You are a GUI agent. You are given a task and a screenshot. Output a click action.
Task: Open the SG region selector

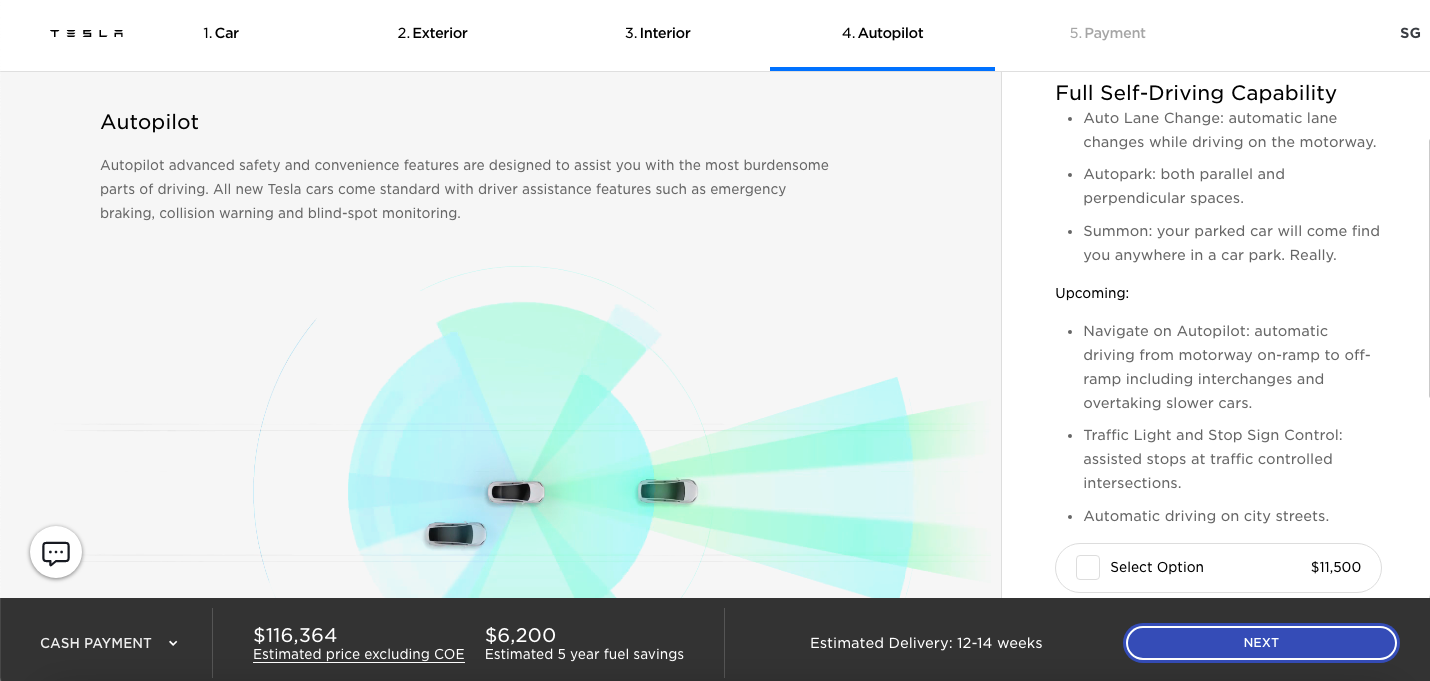click(1409, 33)
